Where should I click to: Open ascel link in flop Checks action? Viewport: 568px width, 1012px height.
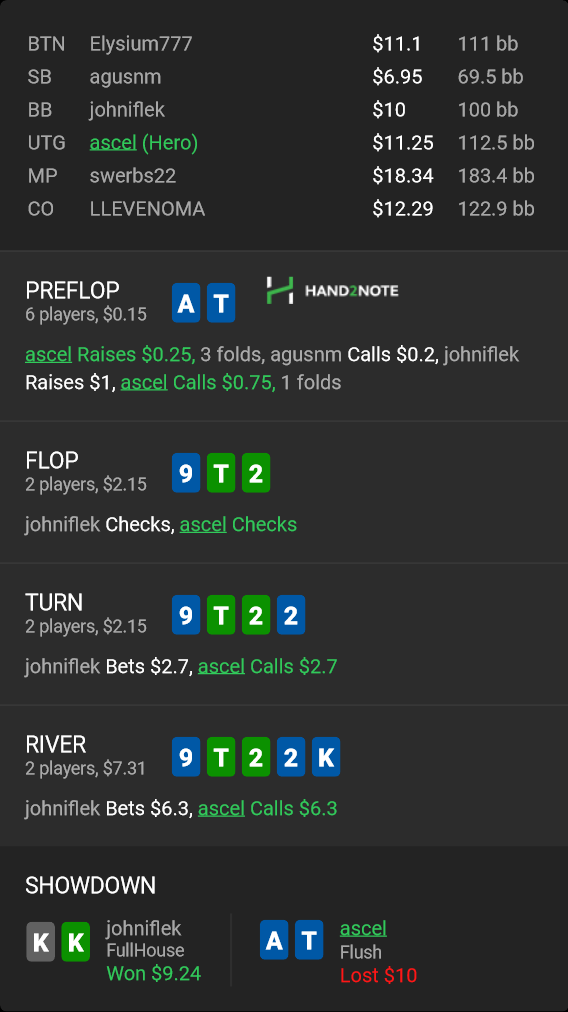(203, 524)
